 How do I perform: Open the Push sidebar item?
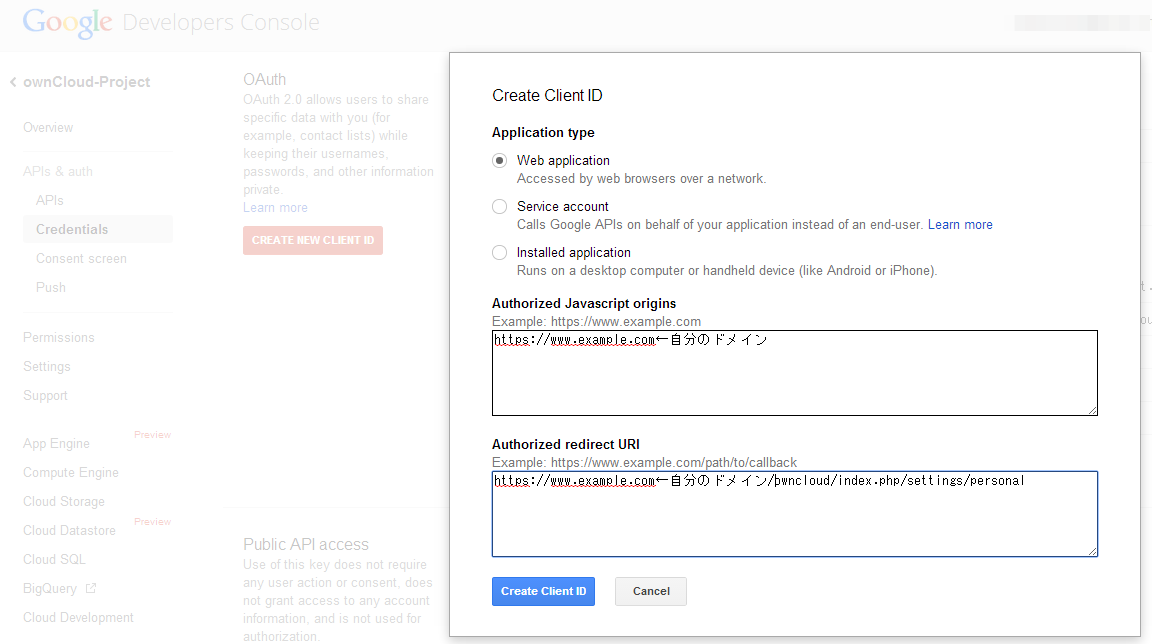51,288
